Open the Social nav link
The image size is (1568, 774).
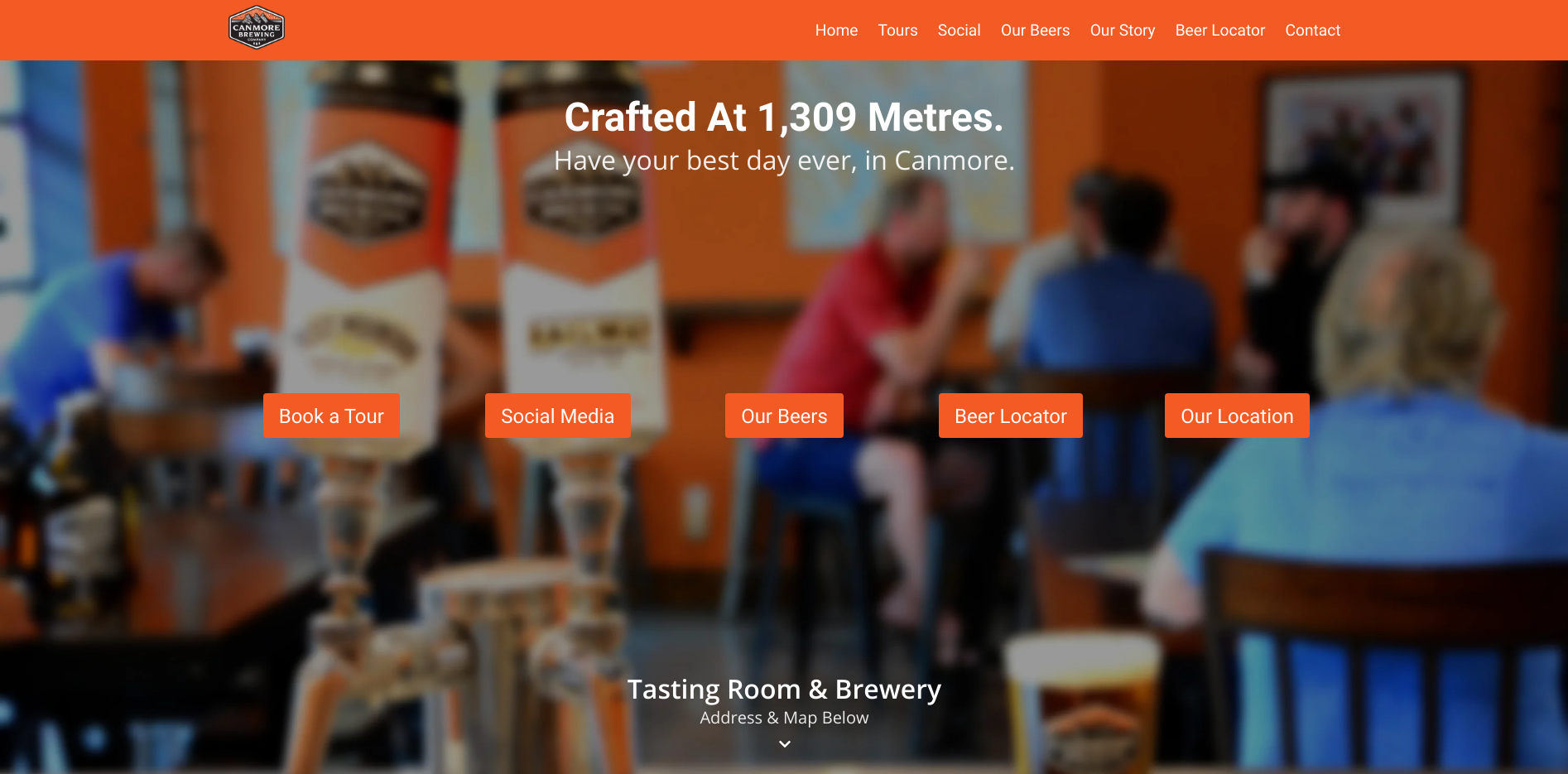pyautogui.click(x=959, y=31)
